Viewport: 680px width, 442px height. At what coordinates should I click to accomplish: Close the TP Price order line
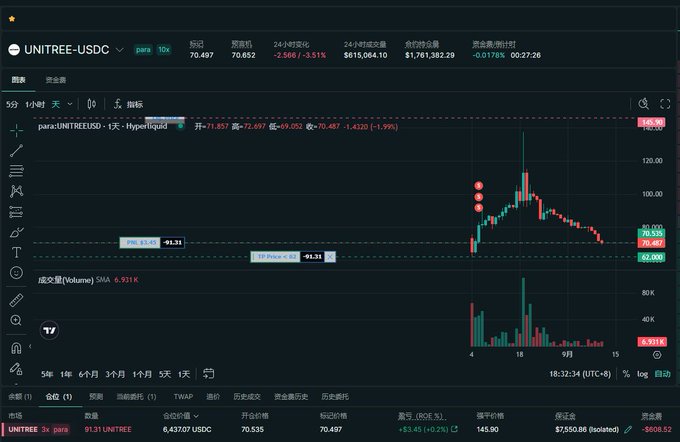point(330,257)
